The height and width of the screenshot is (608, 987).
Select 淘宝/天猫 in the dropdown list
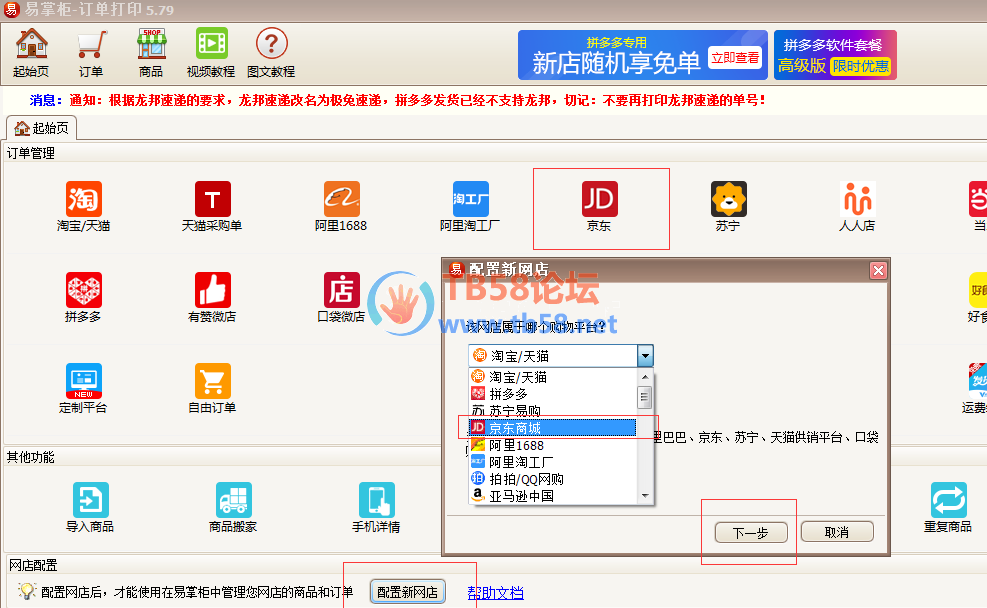(x=553, y=377)
